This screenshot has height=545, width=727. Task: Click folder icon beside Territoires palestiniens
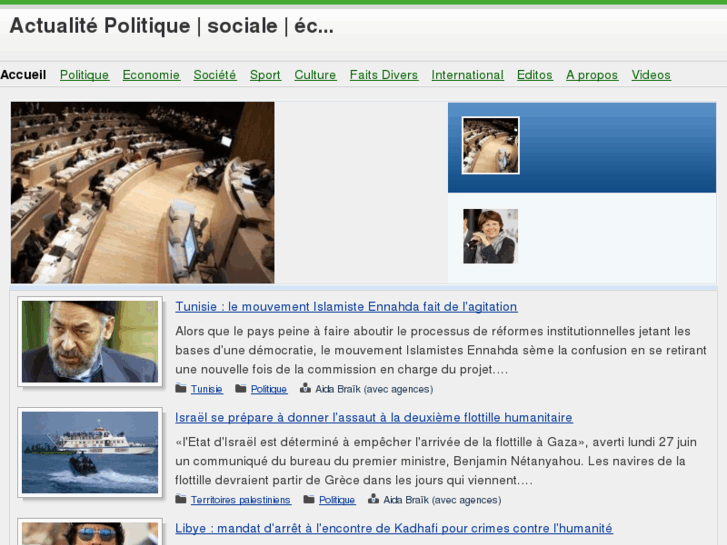coord(181,499)
